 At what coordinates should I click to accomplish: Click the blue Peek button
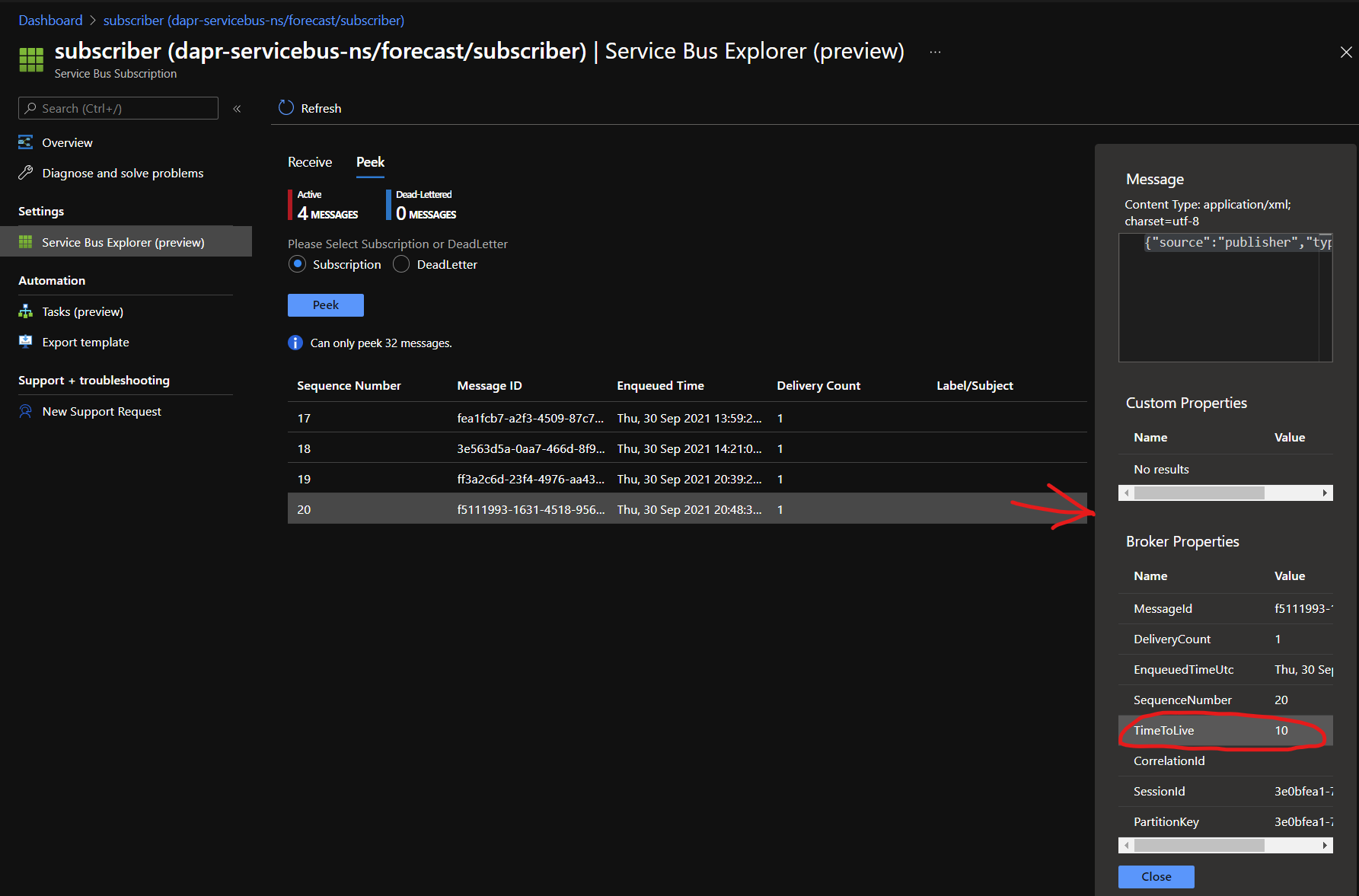click(325, 305)
